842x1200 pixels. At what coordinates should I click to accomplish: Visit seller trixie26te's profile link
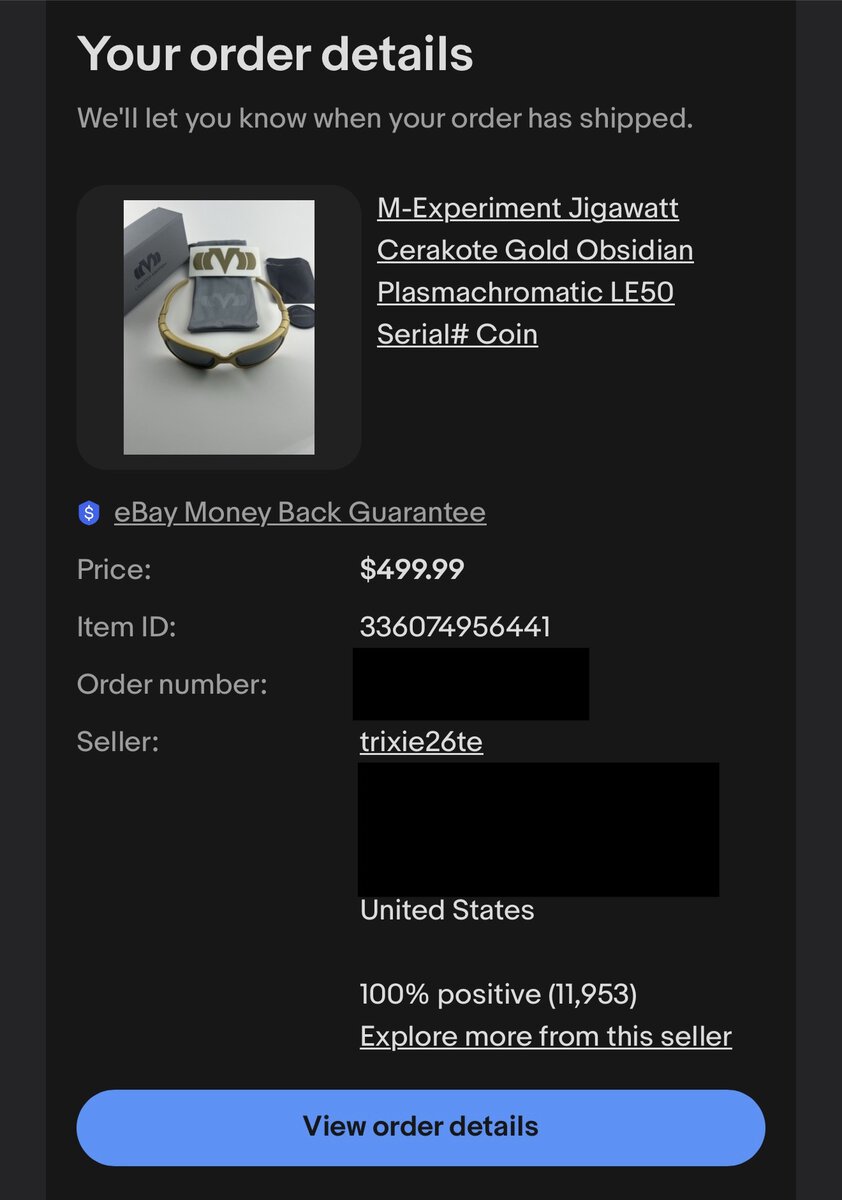coord(421,742)
